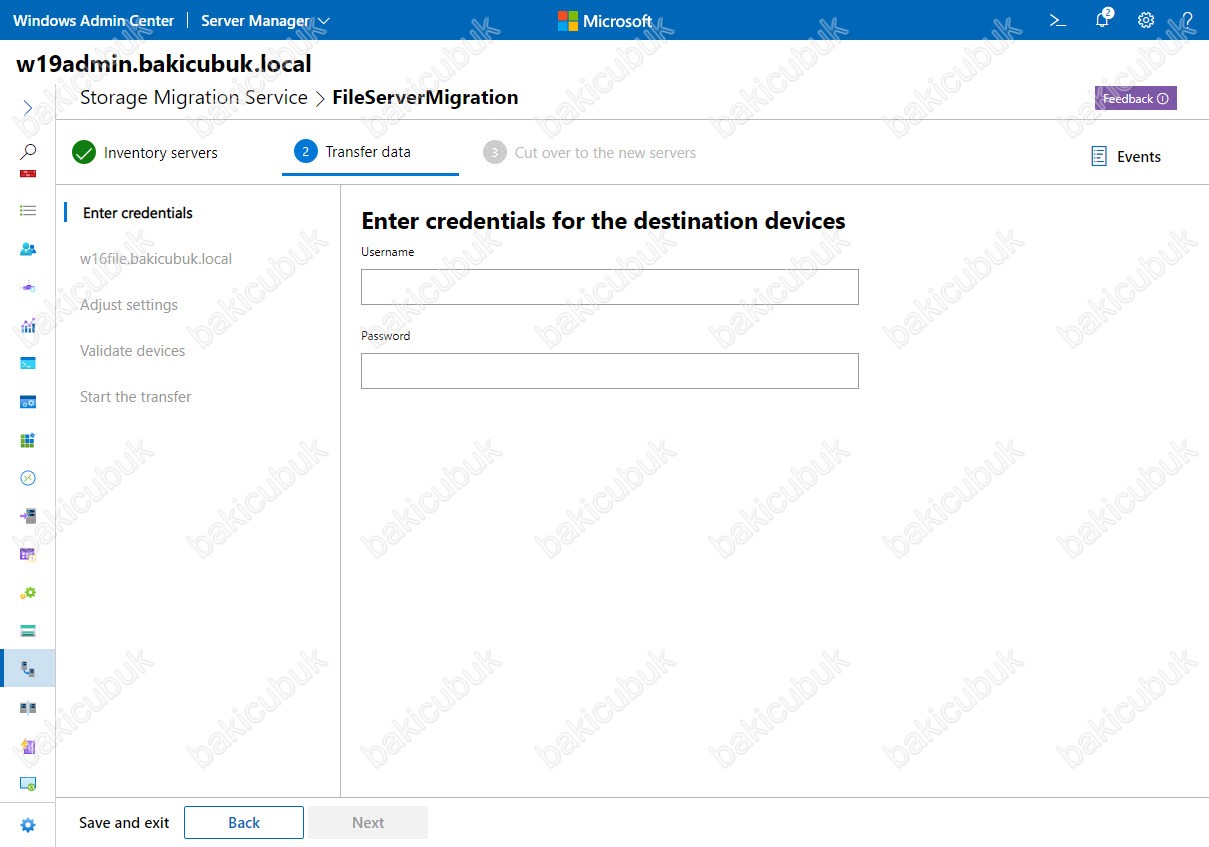1209x847 pixels.
Task: Open the Firewall tool in the sidebar
Action: [x=28, y=174]
